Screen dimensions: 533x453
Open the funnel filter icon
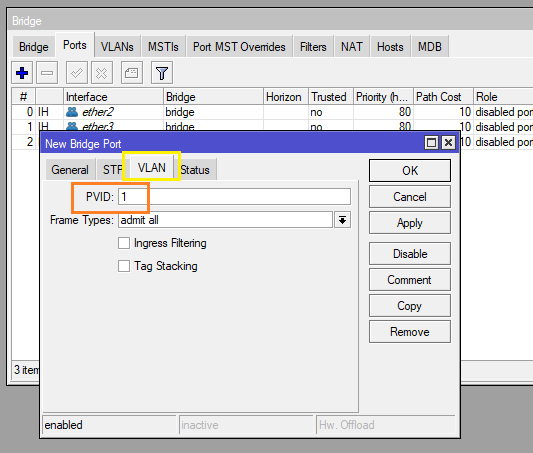pos(162,72)
